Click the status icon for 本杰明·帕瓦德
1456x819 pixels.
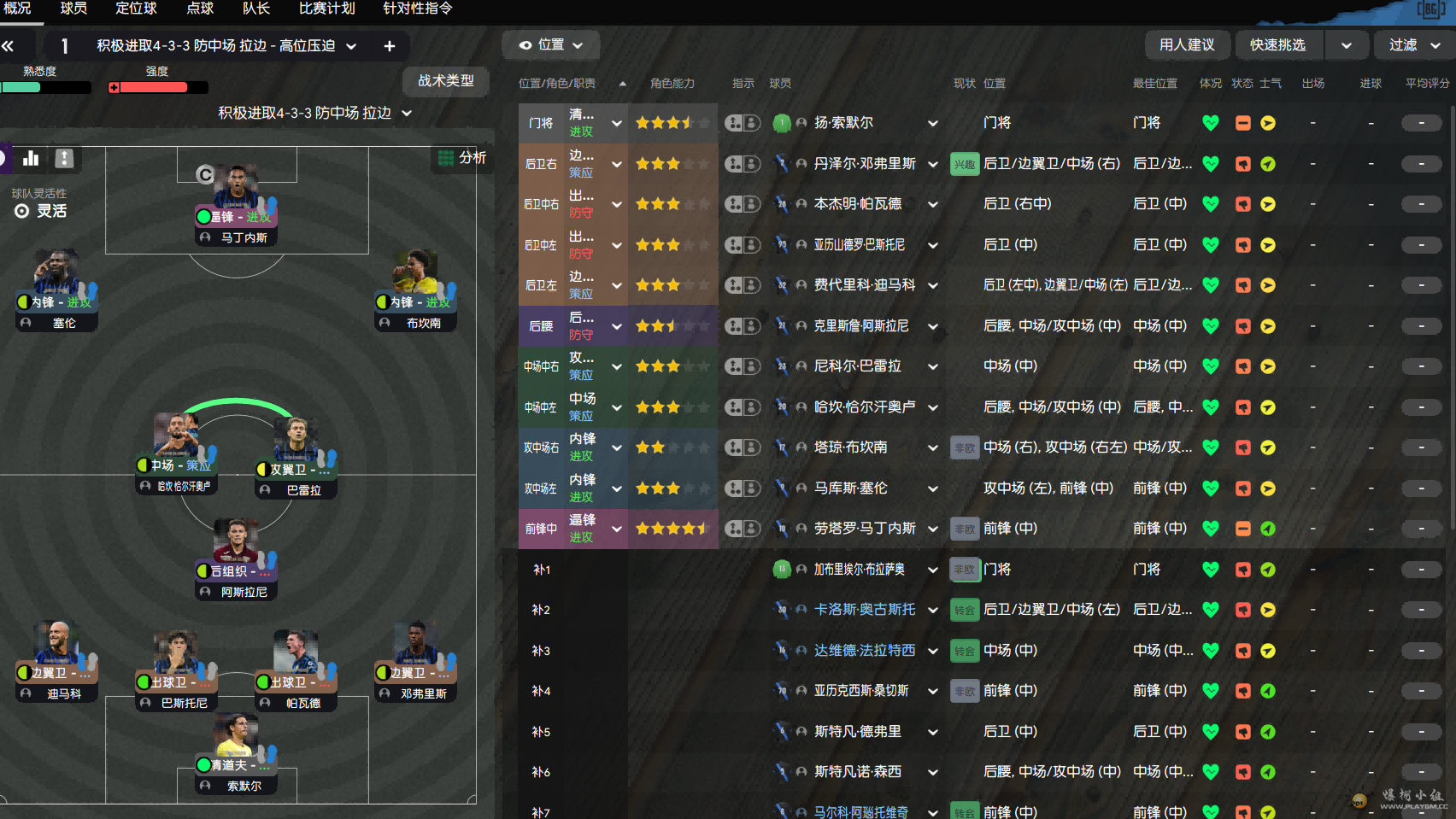1242,204
